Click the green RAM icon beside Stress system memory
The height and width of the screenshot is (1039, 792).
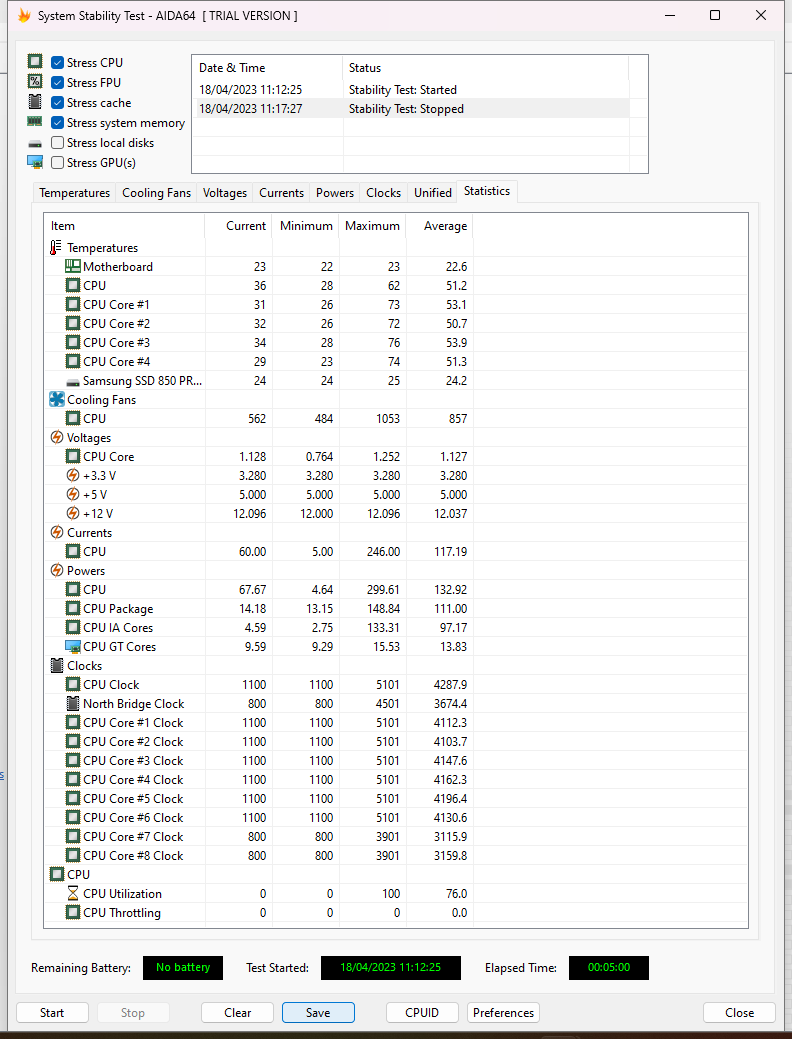tap(34, 122)
